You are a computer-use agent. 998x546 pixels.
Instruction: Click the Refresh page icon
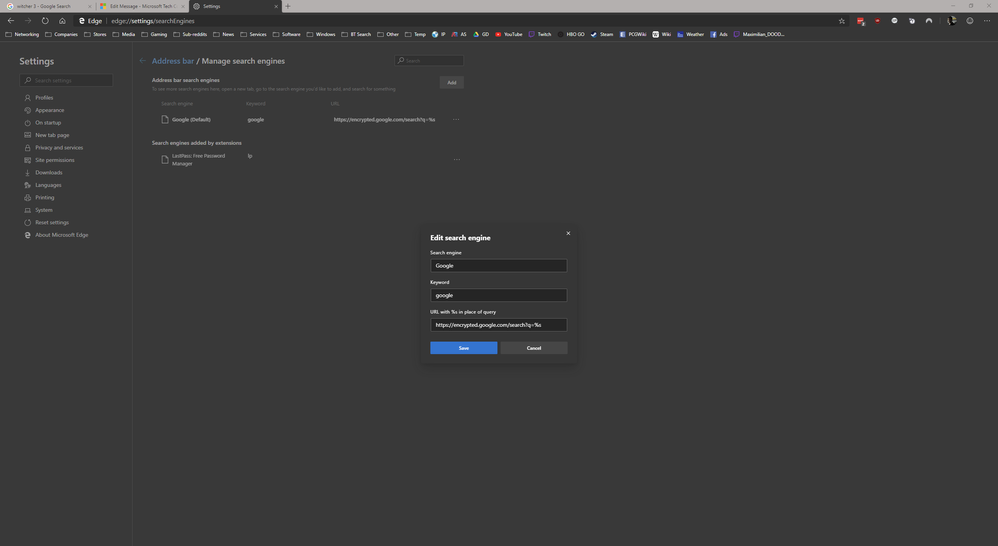(45, 21)
